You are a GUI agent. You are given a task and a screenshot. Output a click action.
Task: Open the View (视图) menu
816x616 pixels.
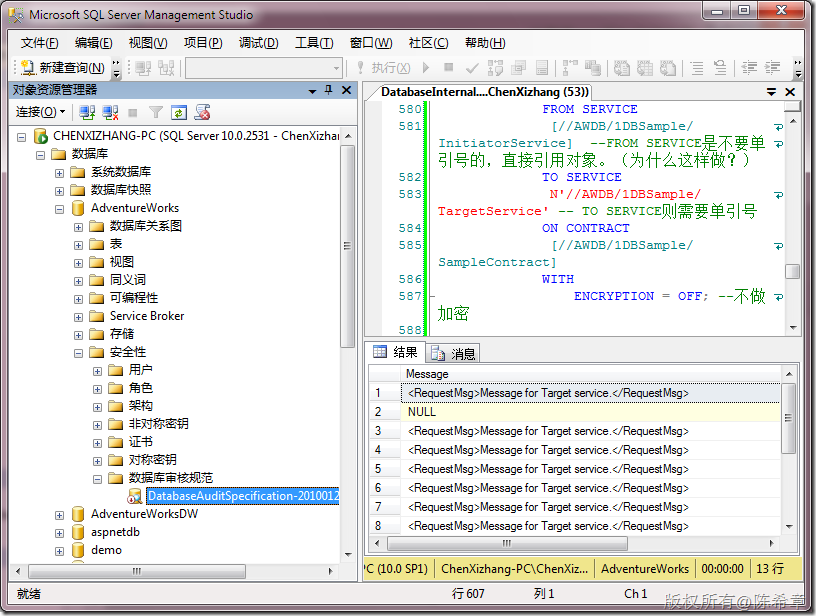click(x=148, y=43)
